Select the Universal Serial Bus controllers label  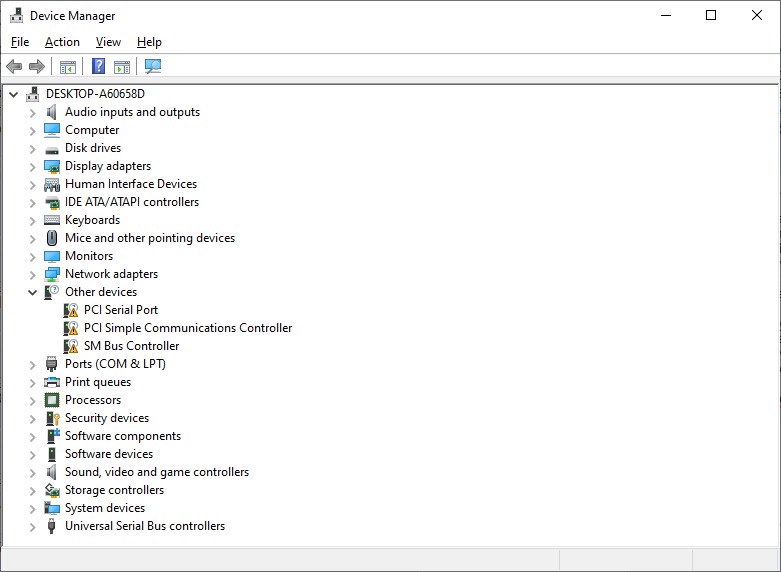point(144,526)
